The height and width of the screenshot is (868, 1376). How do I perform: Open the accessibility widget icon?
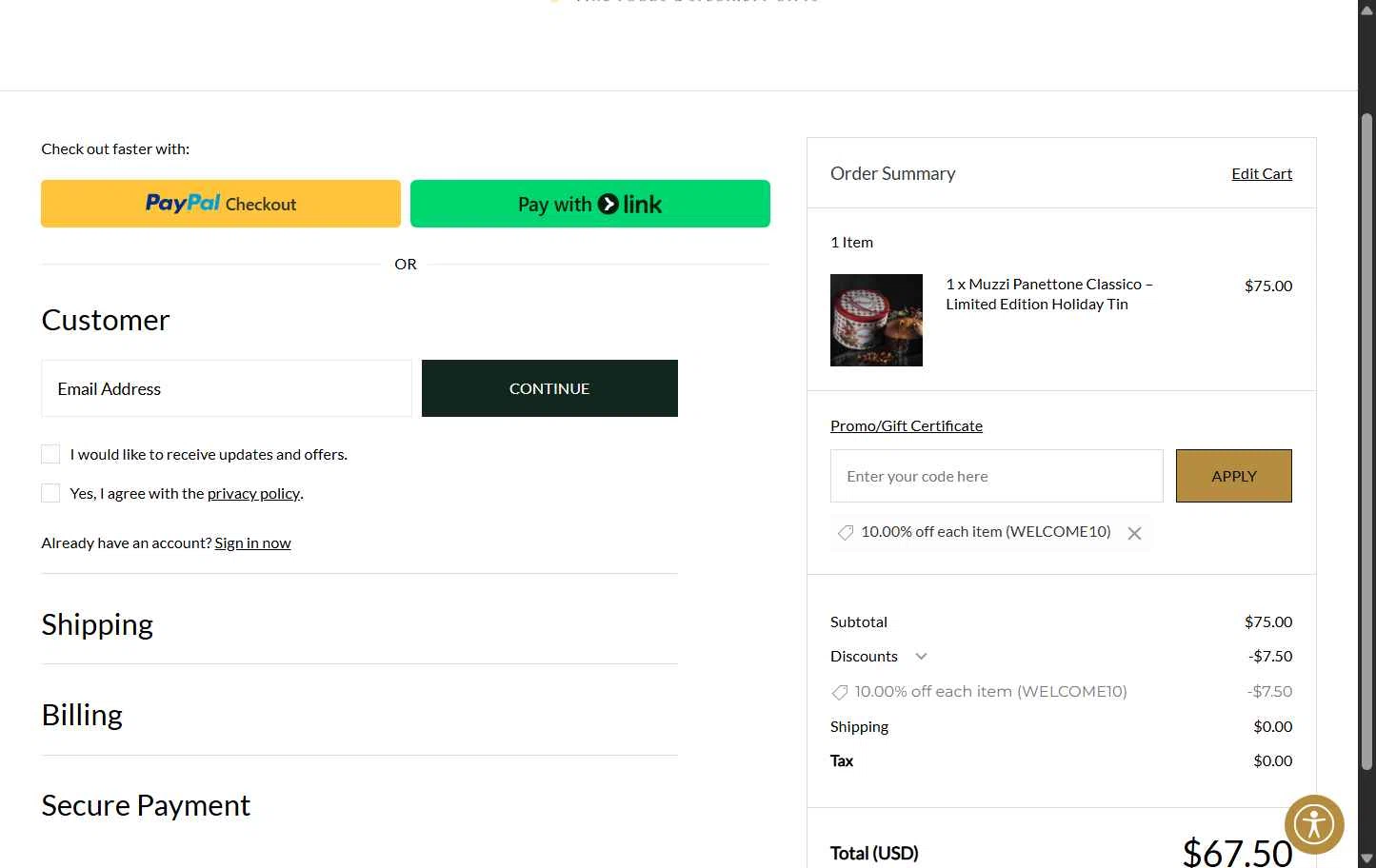pyautogui.click(x=1314, y=824)
